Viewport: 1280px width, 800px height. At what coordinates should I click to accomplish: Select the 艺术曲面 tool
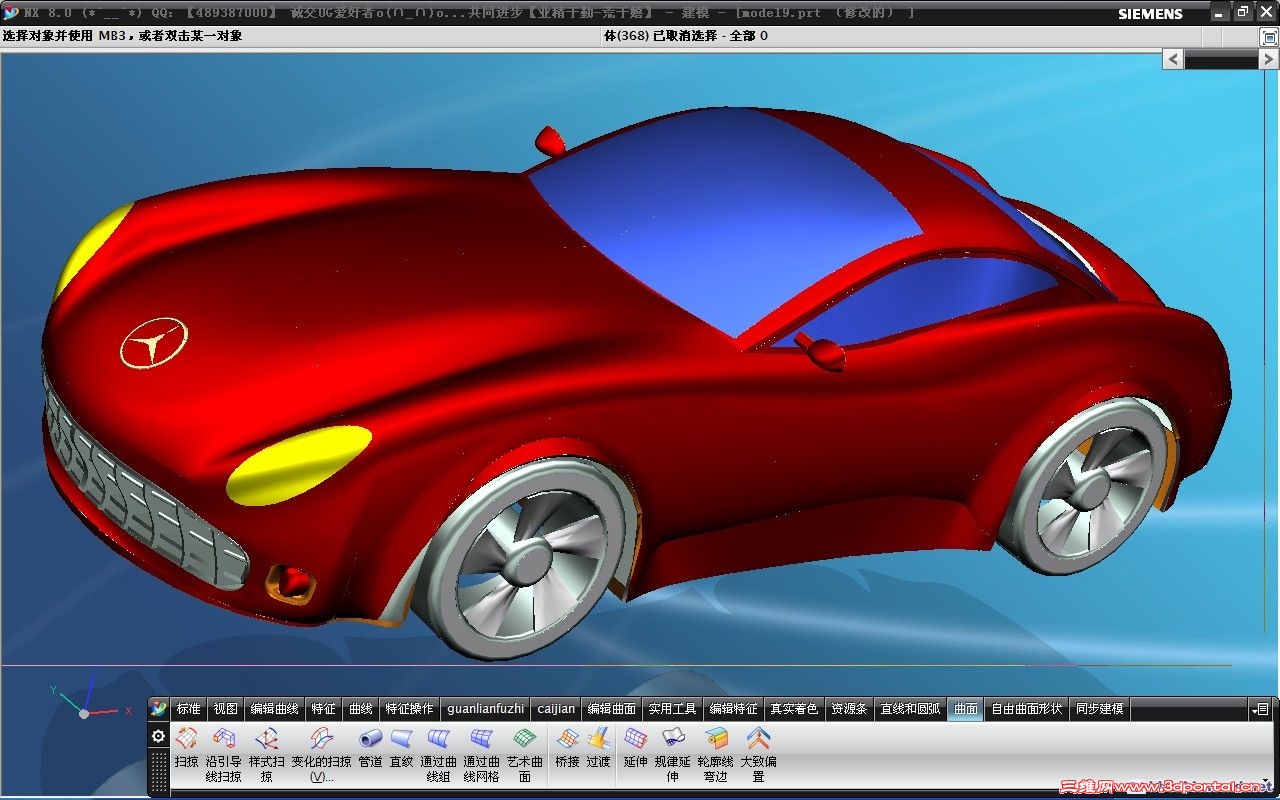[x=524, y=753]
